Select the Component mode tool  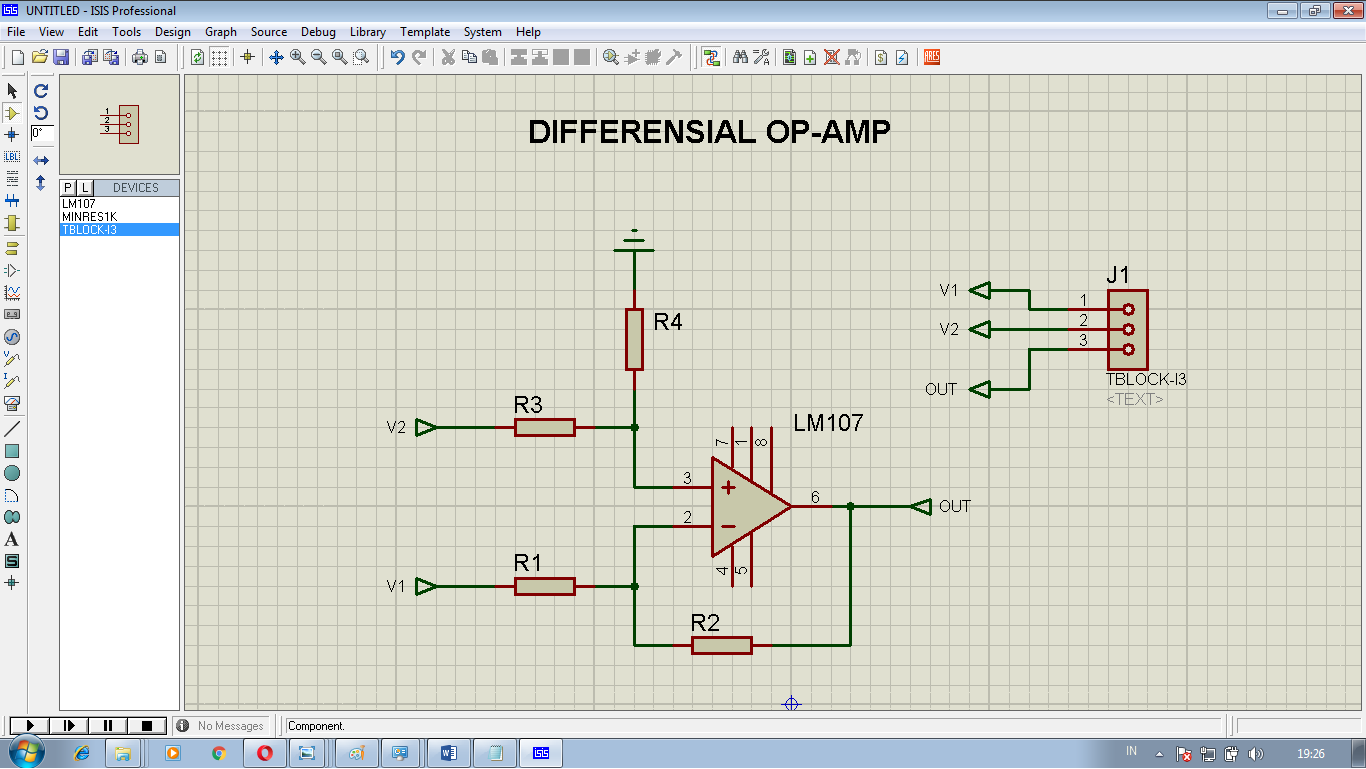click(11, 112)
